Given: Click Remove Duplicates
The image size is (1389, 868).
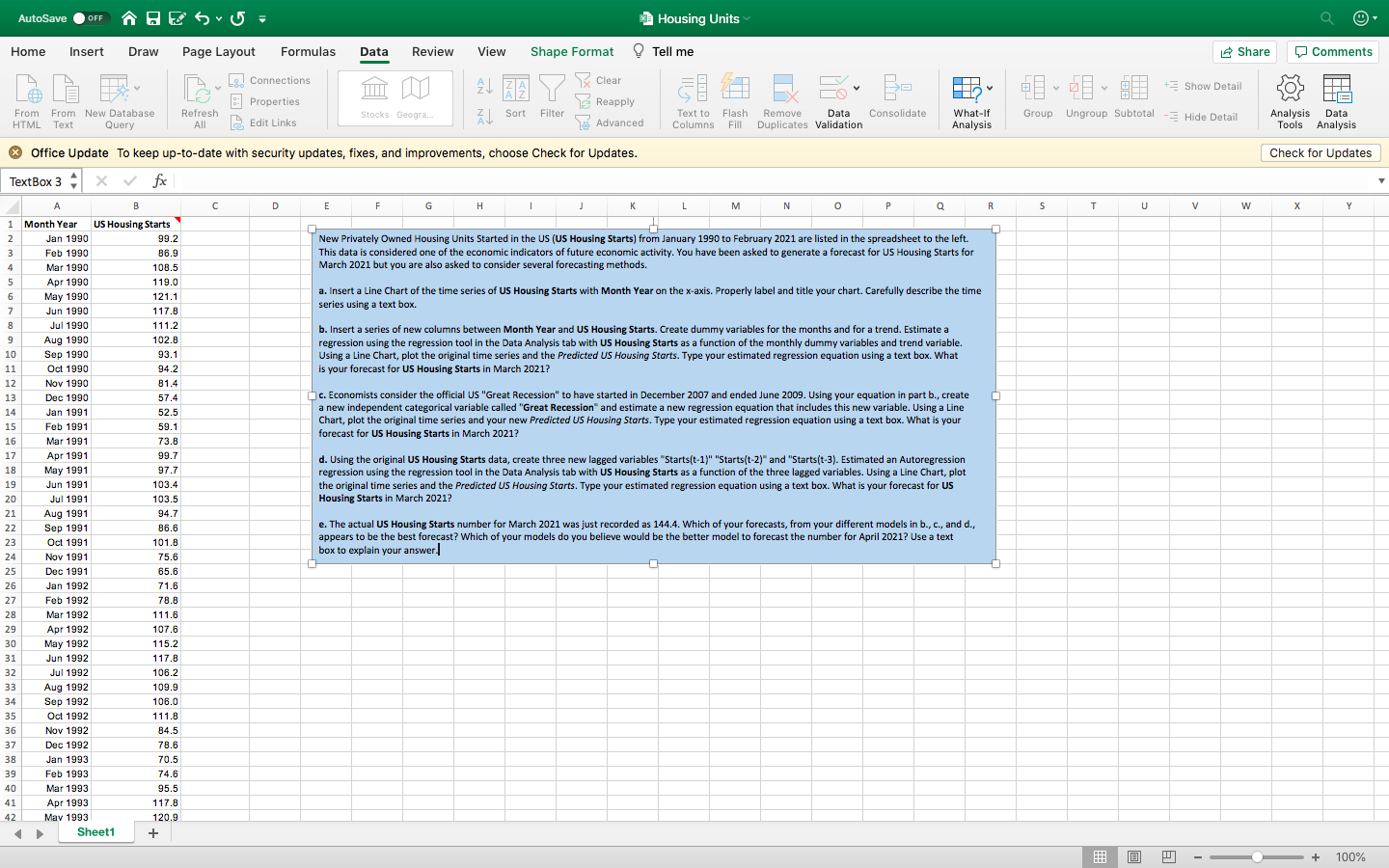Looking at the screenshot, I should [782, 101].
